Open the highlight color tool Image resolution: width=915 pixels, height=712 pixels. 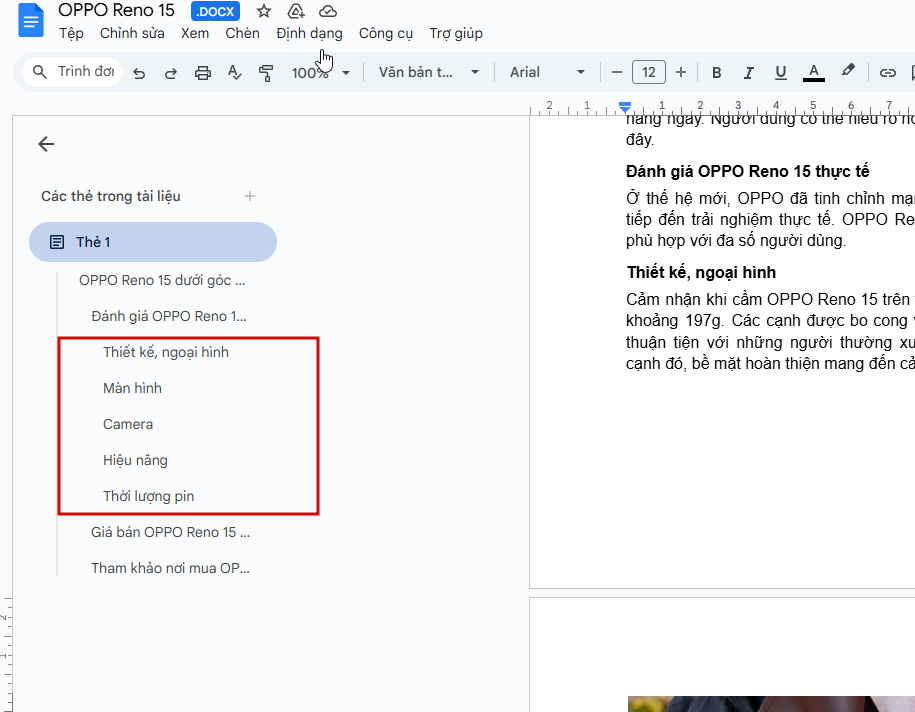[x=848, y=71]
